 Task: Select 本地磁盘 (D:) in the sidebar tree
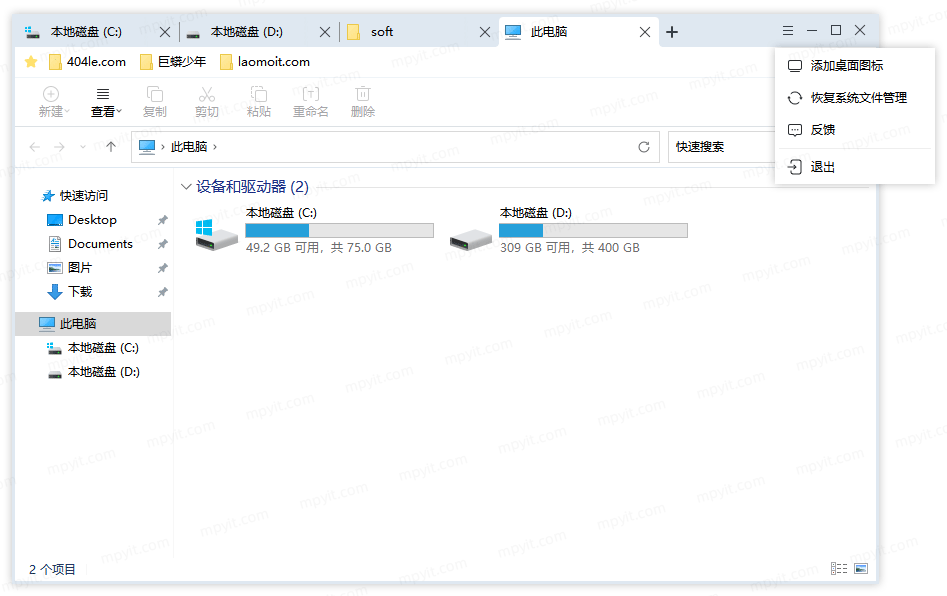coord(103,372)
